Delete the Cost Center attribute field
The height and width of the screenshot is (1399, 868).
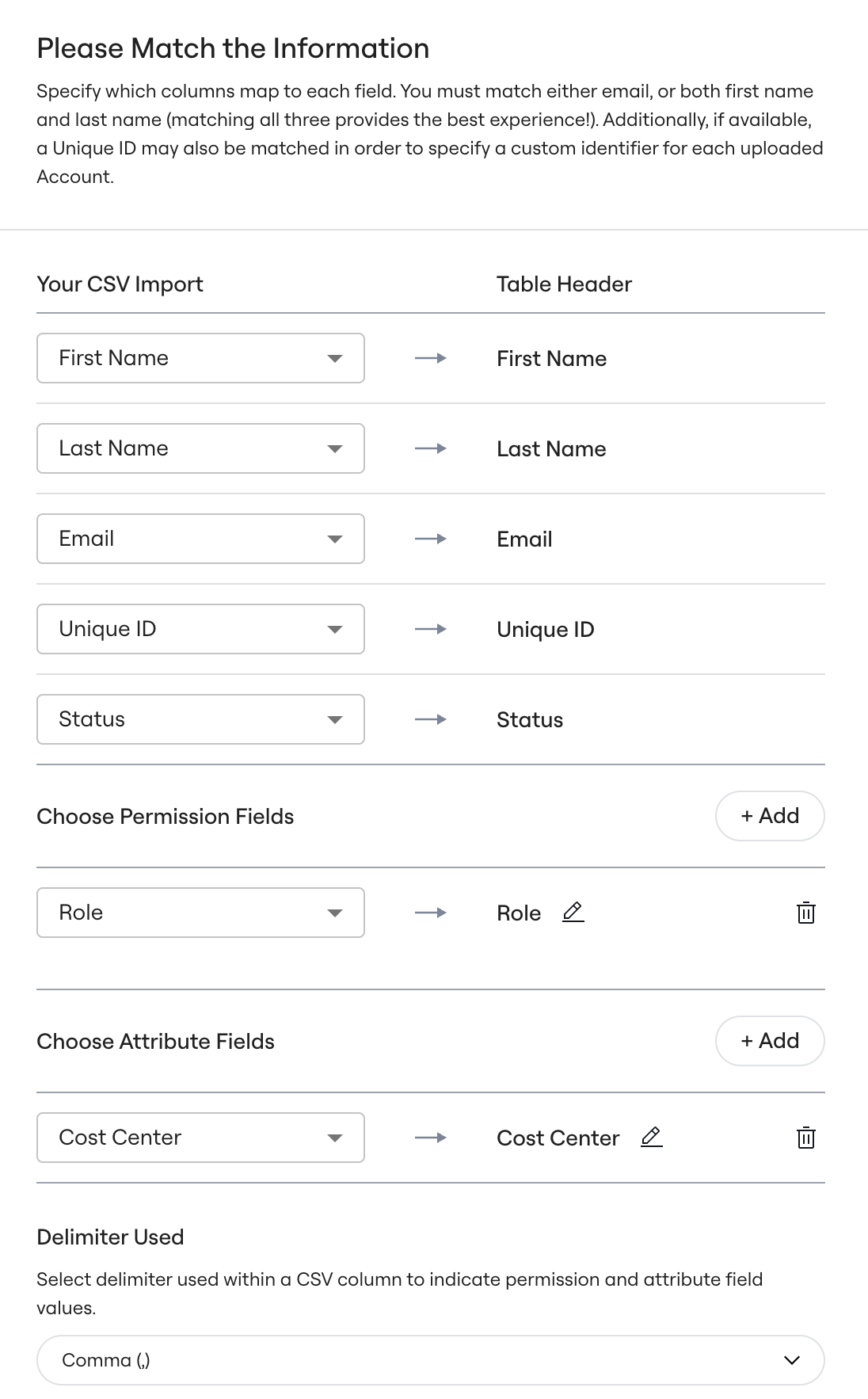click(x=805, y=1138)
